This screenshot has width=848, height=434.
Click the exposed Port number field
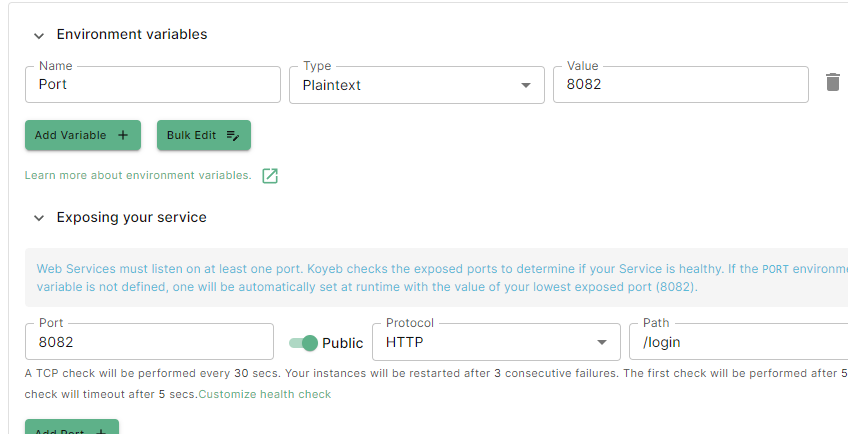tap(149, 342)
